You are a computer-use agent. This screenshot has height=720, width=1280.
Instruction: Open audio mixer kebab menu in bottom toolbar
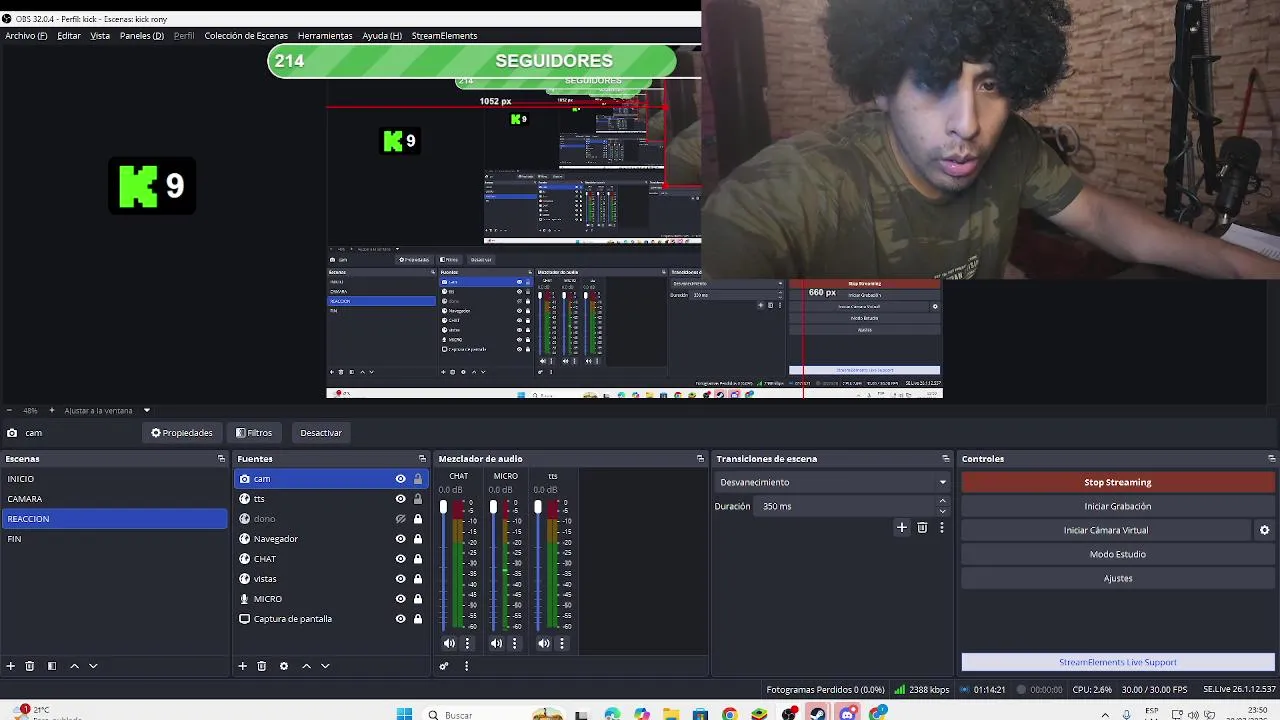tap(466, 666)
